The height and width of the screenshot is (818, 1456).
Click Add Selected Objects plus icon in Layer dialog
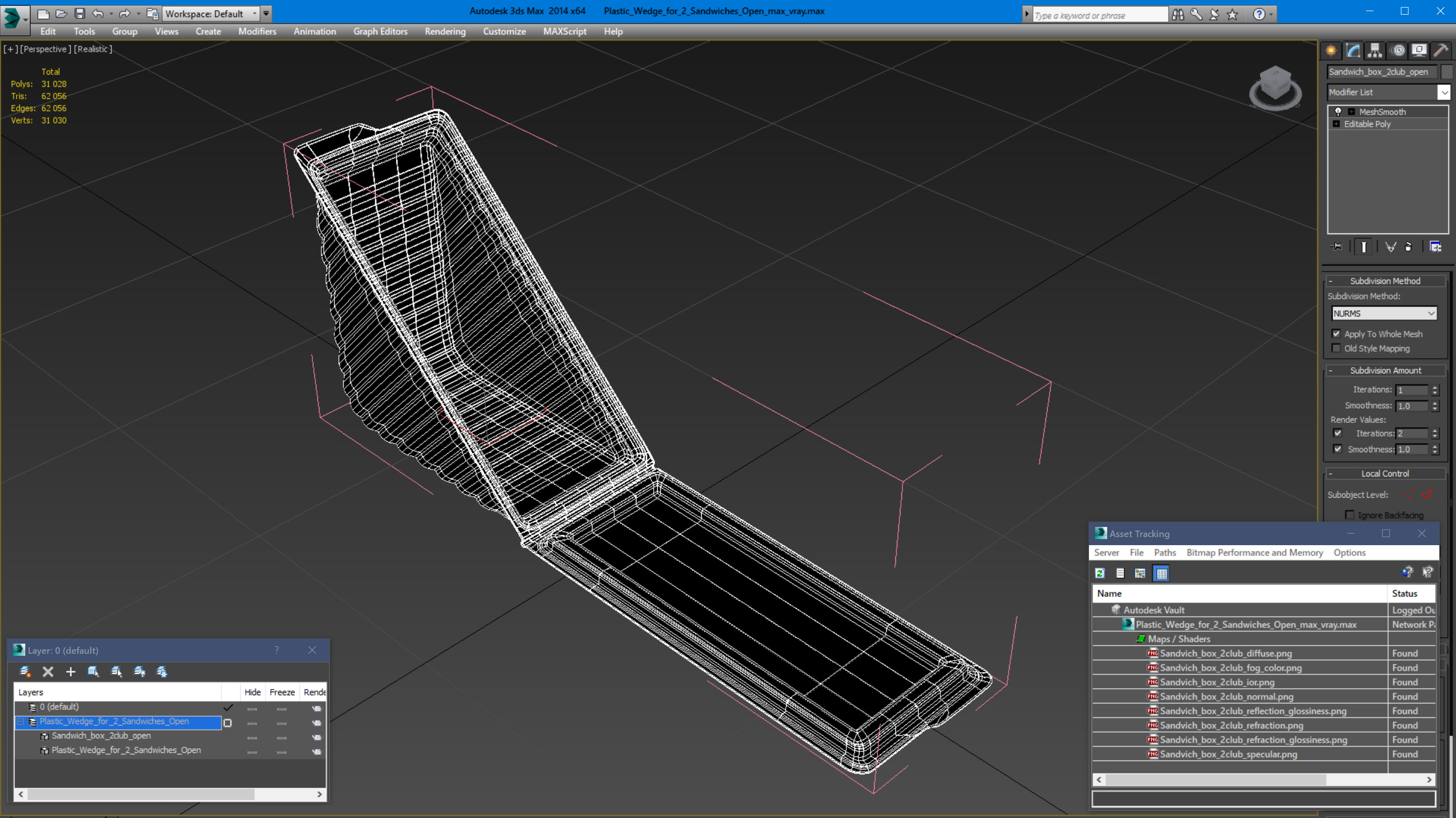coord(71,671)
